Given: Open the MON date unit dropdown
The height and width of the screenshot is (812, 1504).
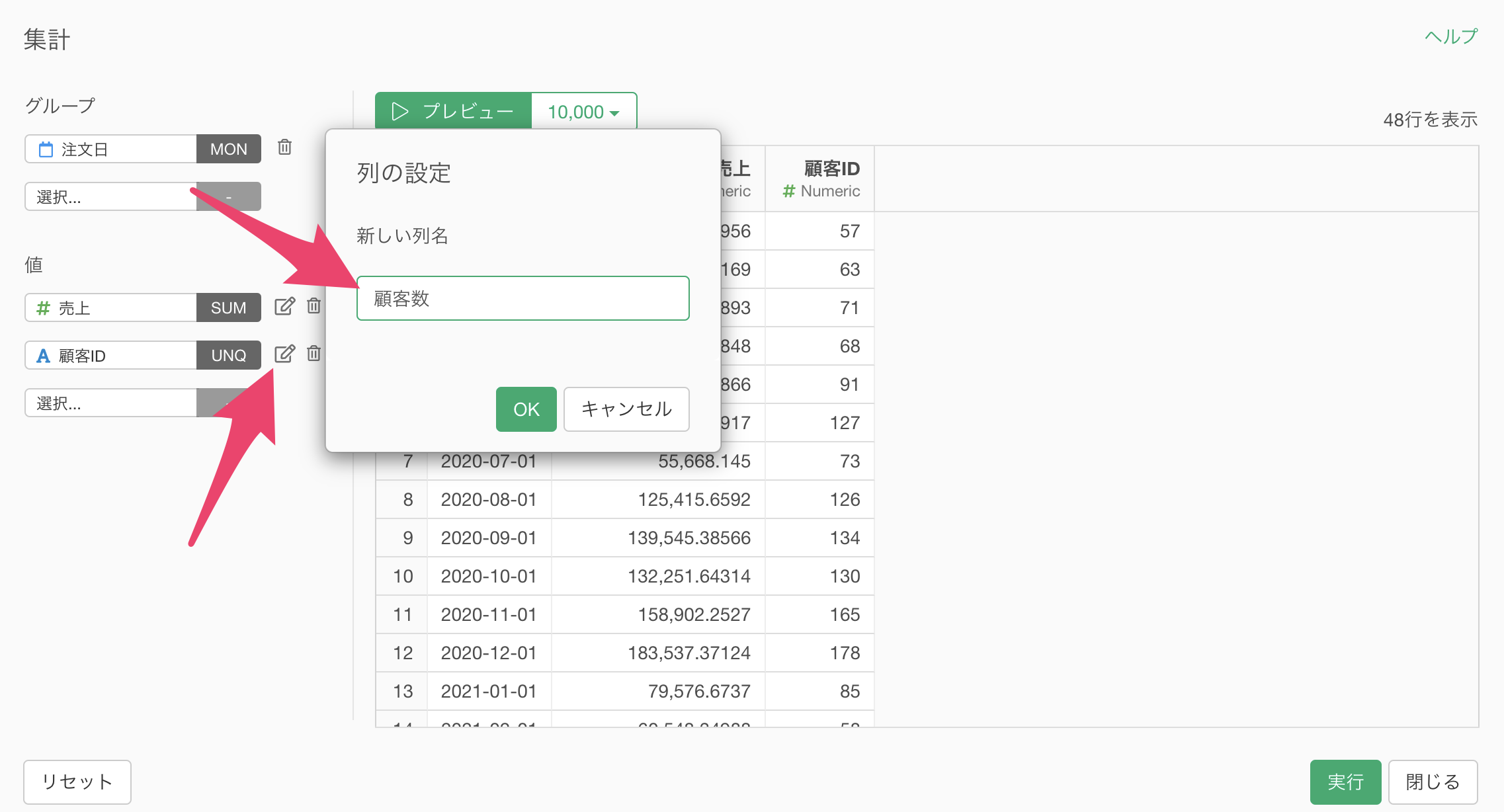Looking at the screenshot, I should click(x=229, y=149).
